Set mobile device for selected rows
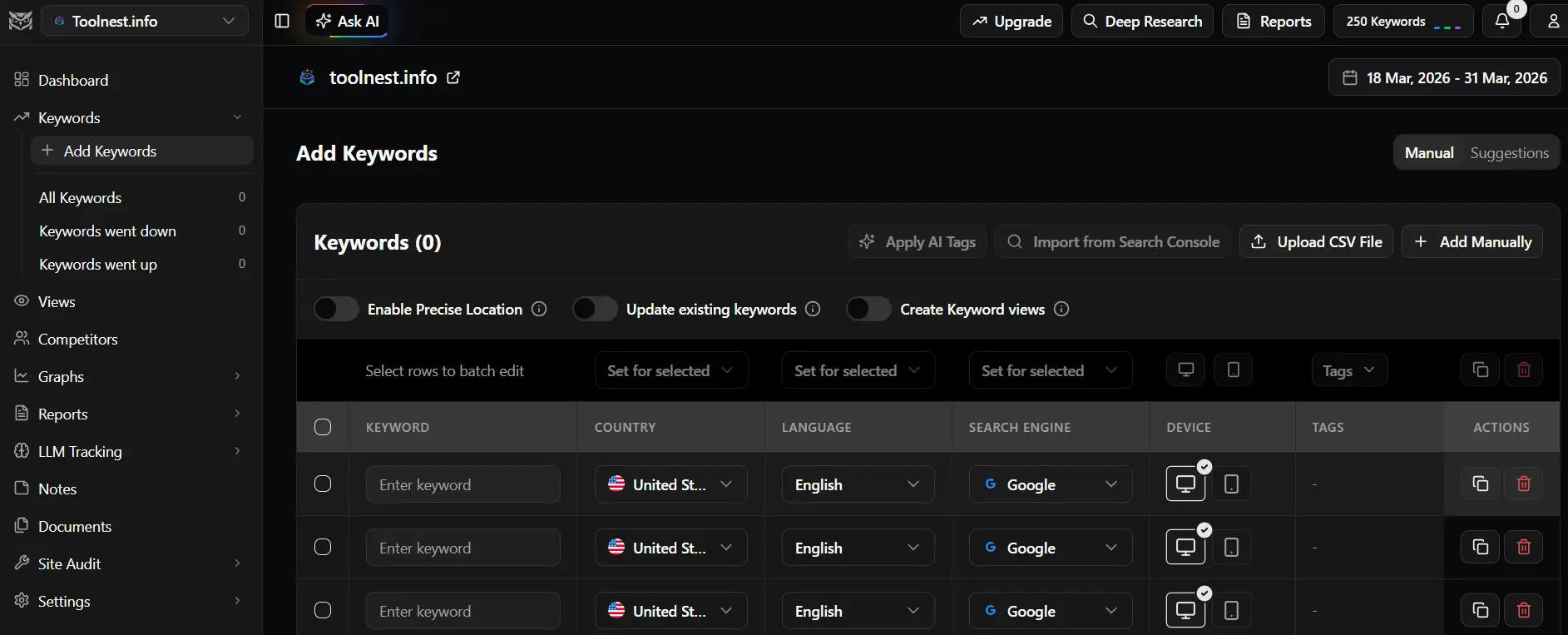The height and width of the screenshot is (635, 1568). tap(1234, 370)
